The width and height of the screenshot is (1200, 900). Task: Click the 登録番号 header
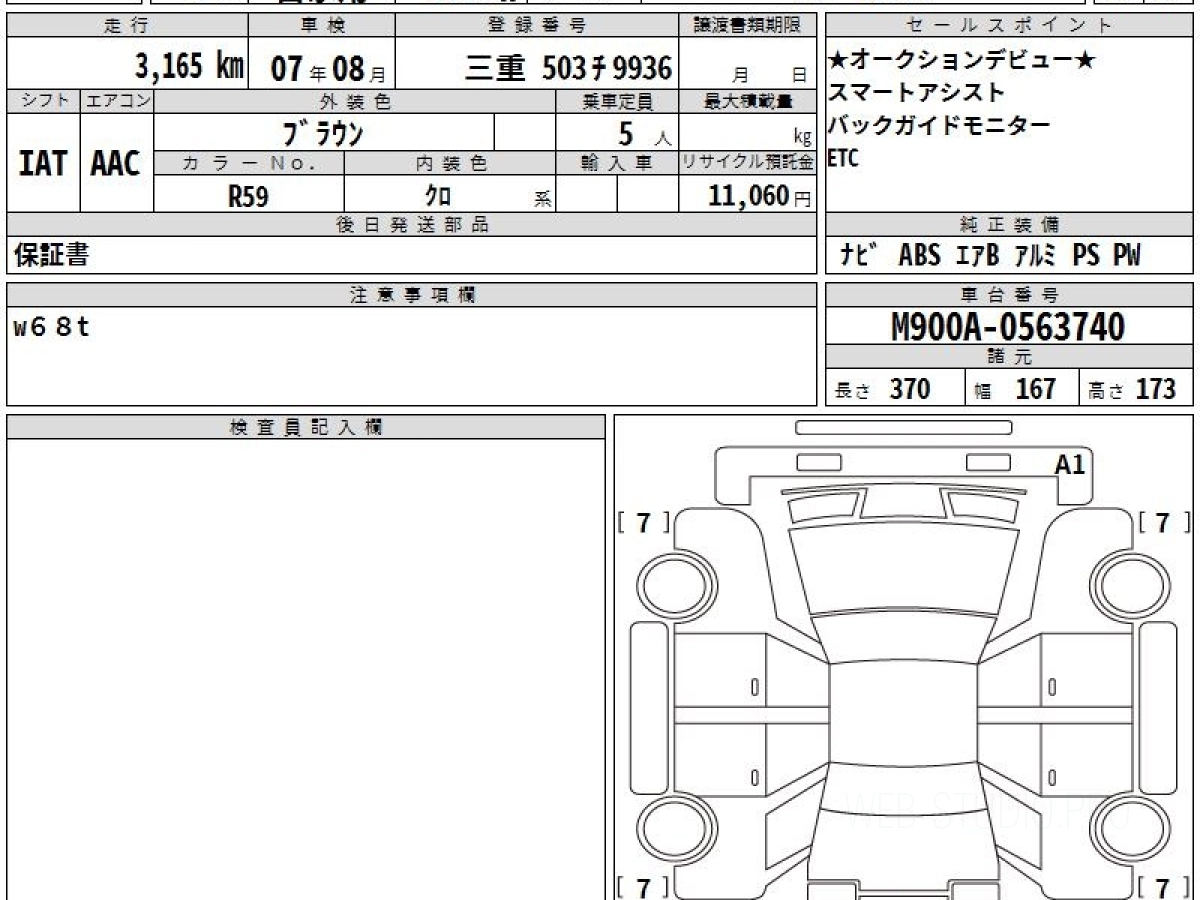(x=538, y=26)
